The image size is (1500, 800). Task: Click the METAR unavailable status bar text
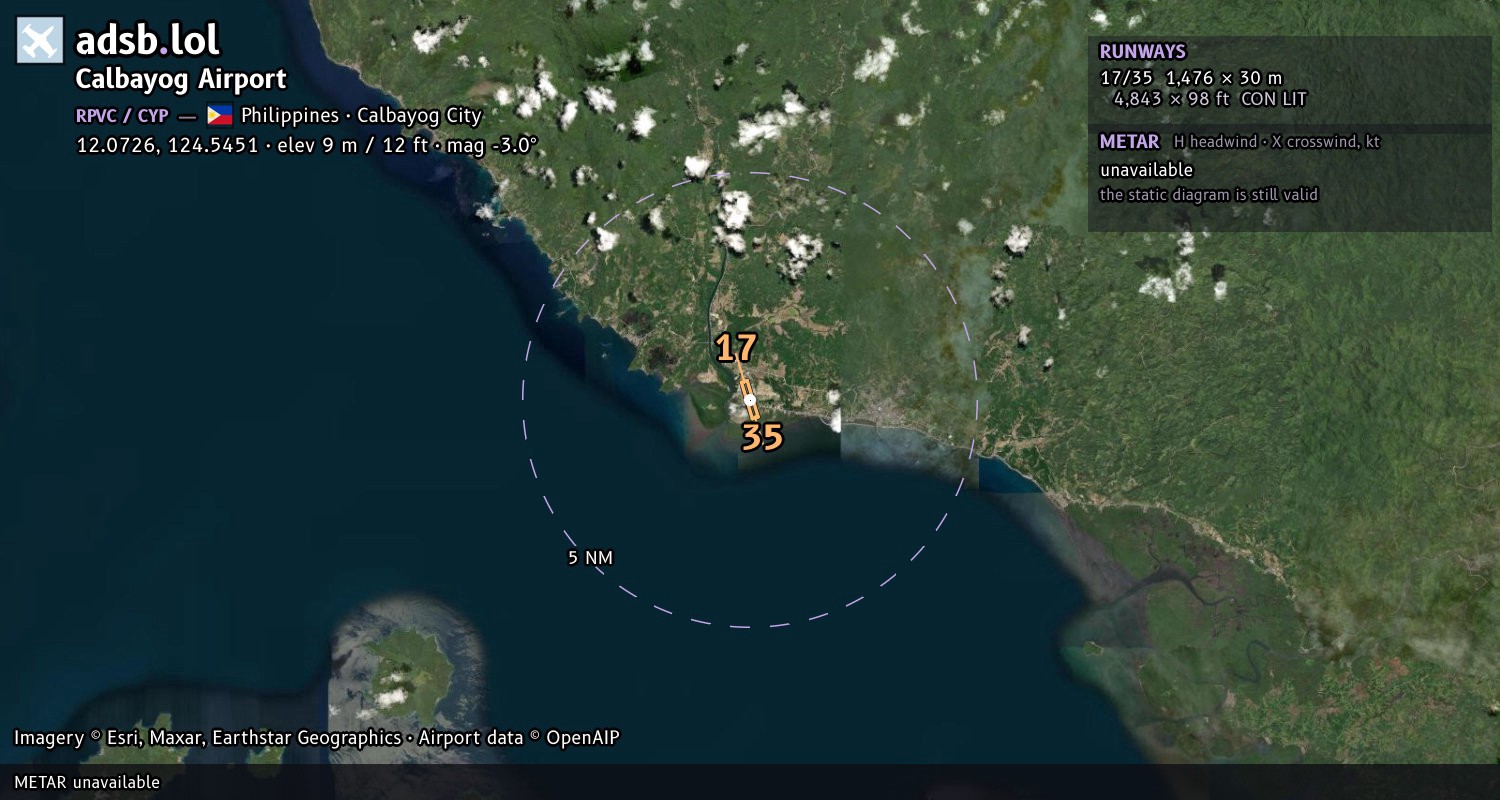click(87, 782)
